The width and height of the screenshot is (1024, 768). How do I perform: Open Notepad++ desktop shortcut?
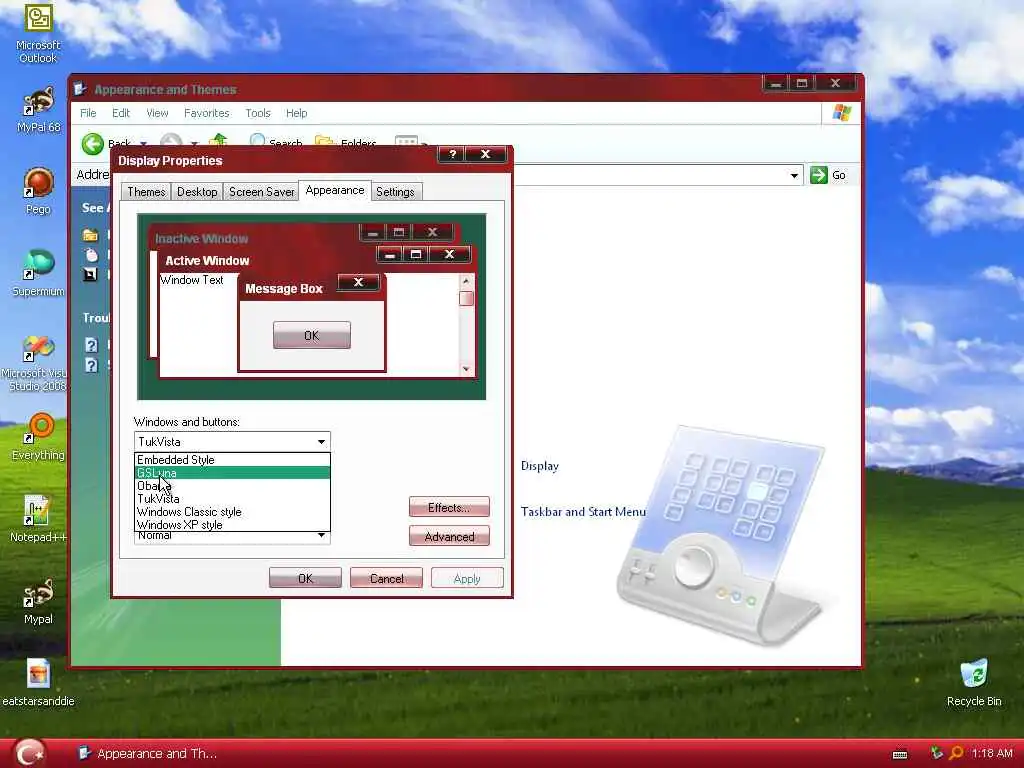(38, 519)
